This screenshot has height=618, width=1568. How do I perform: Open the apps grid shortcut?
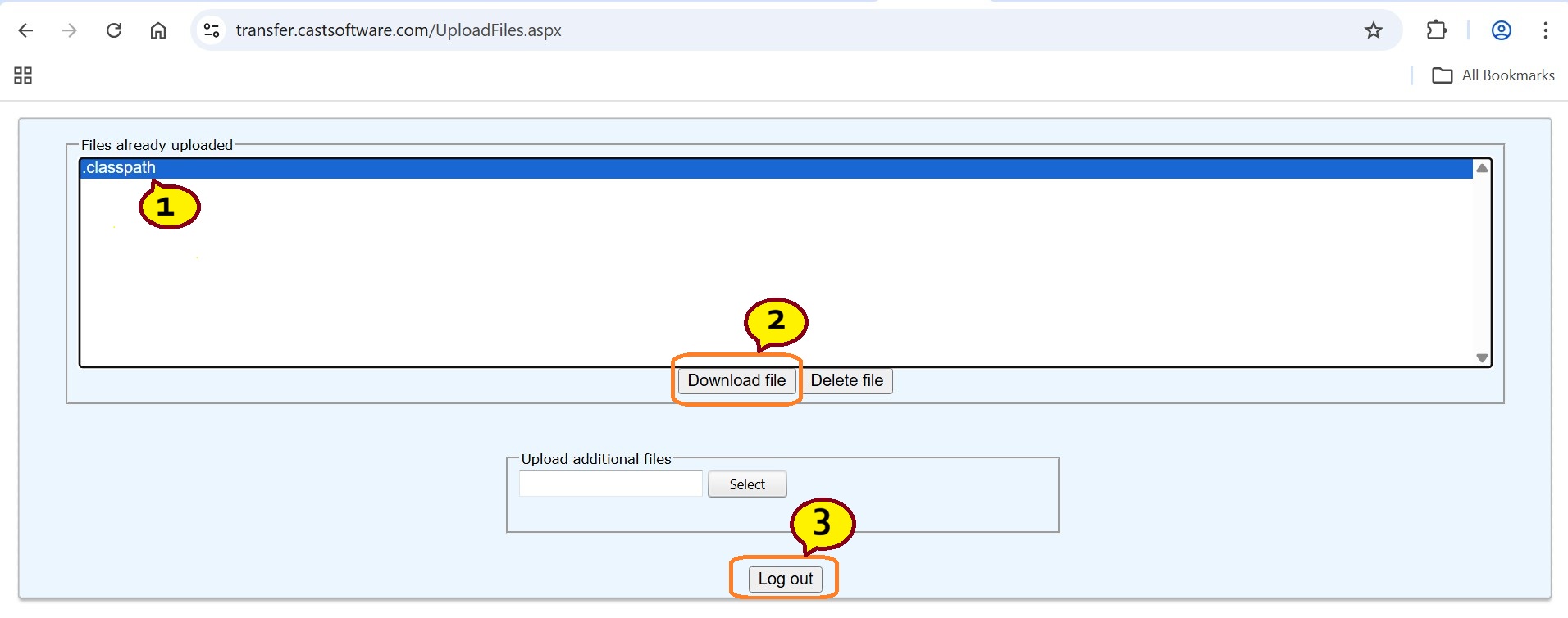(23, 75)
